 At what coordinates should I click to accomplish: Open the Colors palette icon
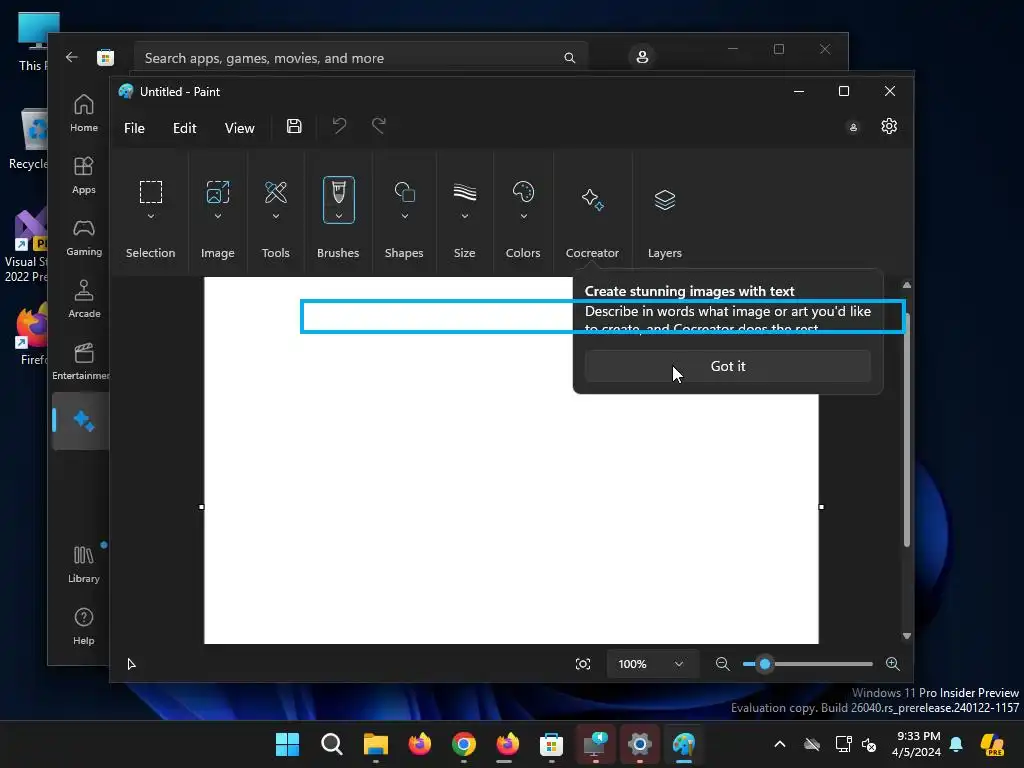[x=523, y=192]
